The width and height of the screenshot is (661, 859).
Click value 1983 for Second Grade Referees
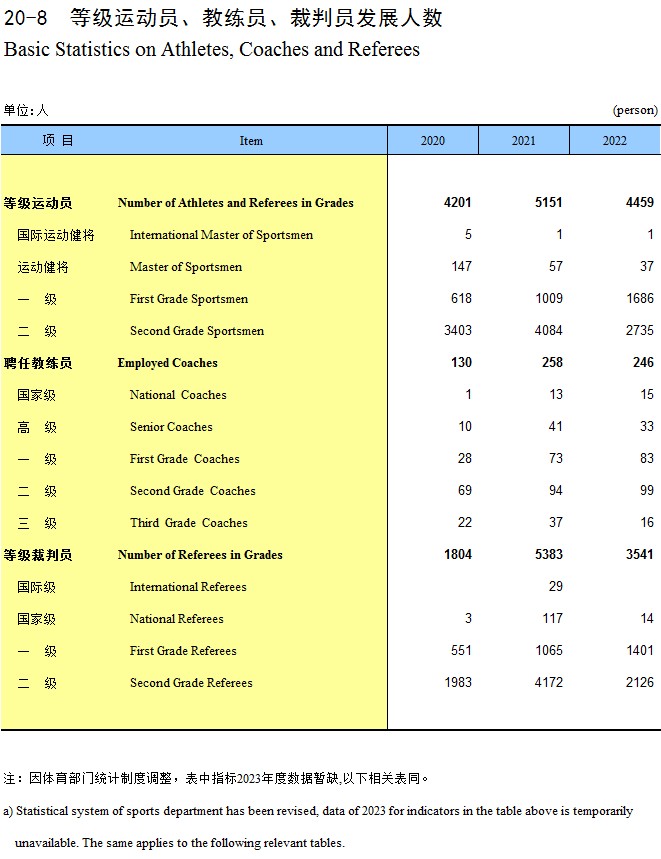458,682
